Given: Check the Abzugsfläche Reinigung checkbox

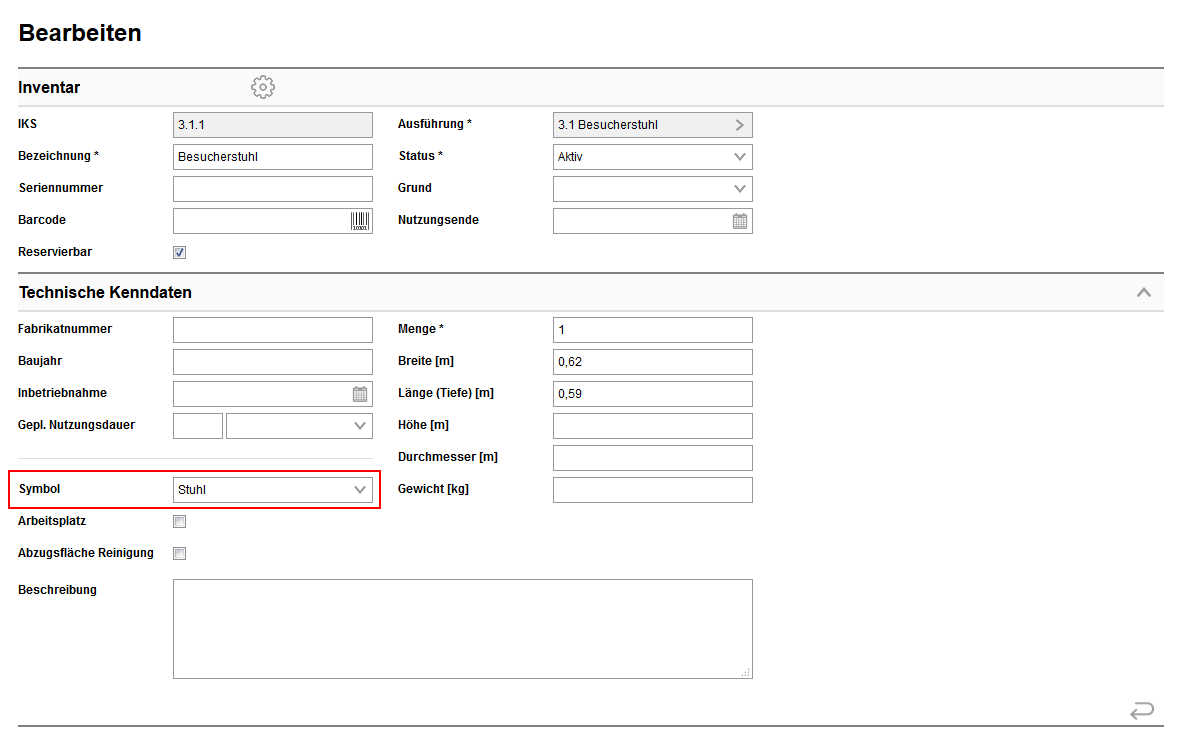Looking at the screenshot, I should pos(180,553).
